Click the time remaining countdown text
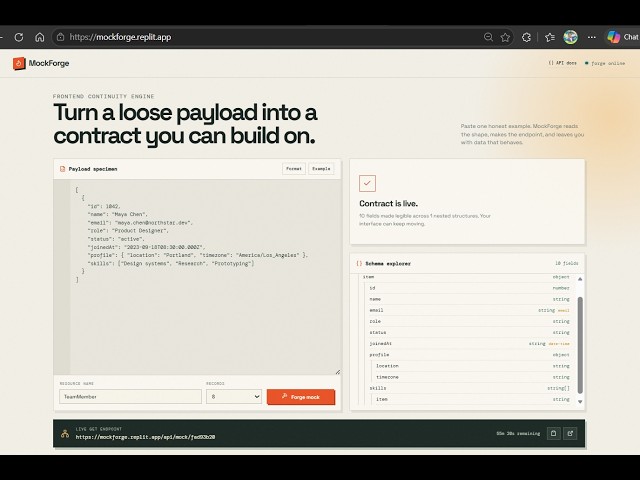The height and width of the screenshot is (480, 640). tap(518, 433)
